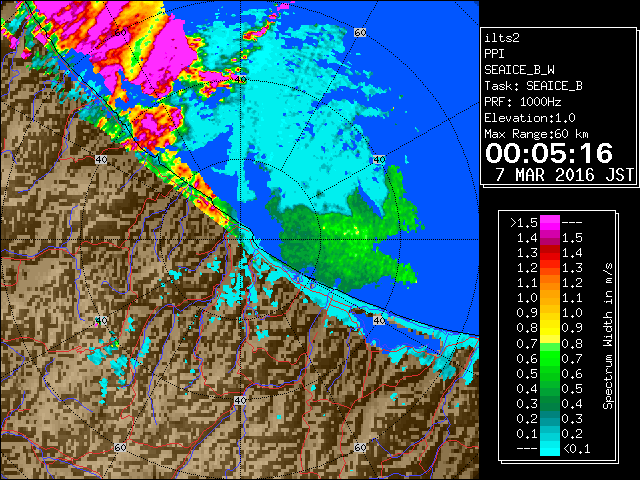Pick the cyan swatch below 0.1
Screen dimensions: 640x480
(550, 448)
